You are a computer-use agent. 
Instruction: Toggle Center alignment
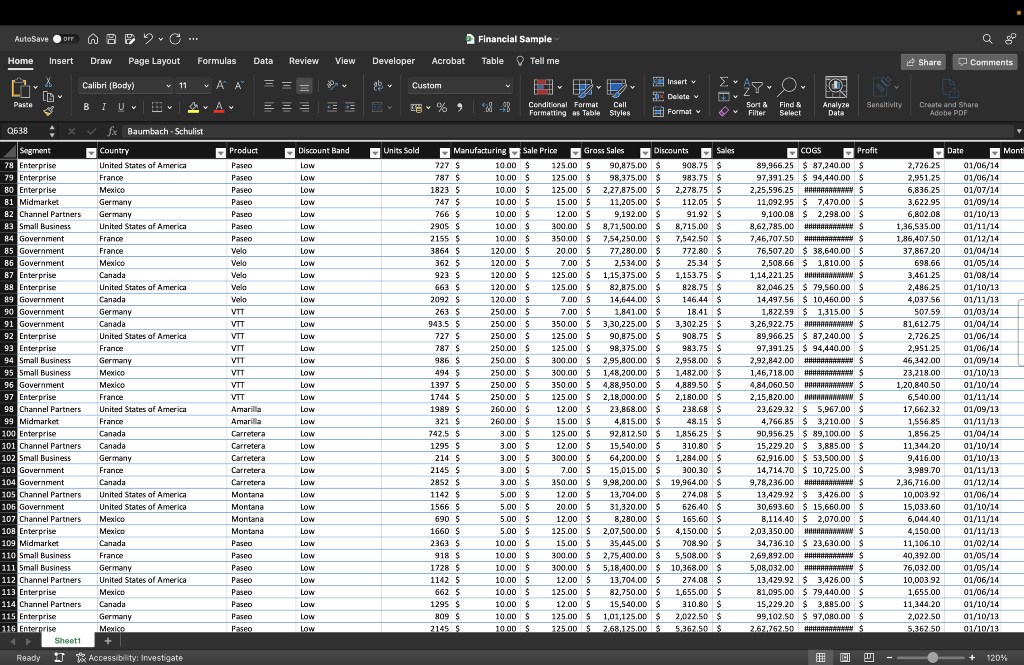286,107
